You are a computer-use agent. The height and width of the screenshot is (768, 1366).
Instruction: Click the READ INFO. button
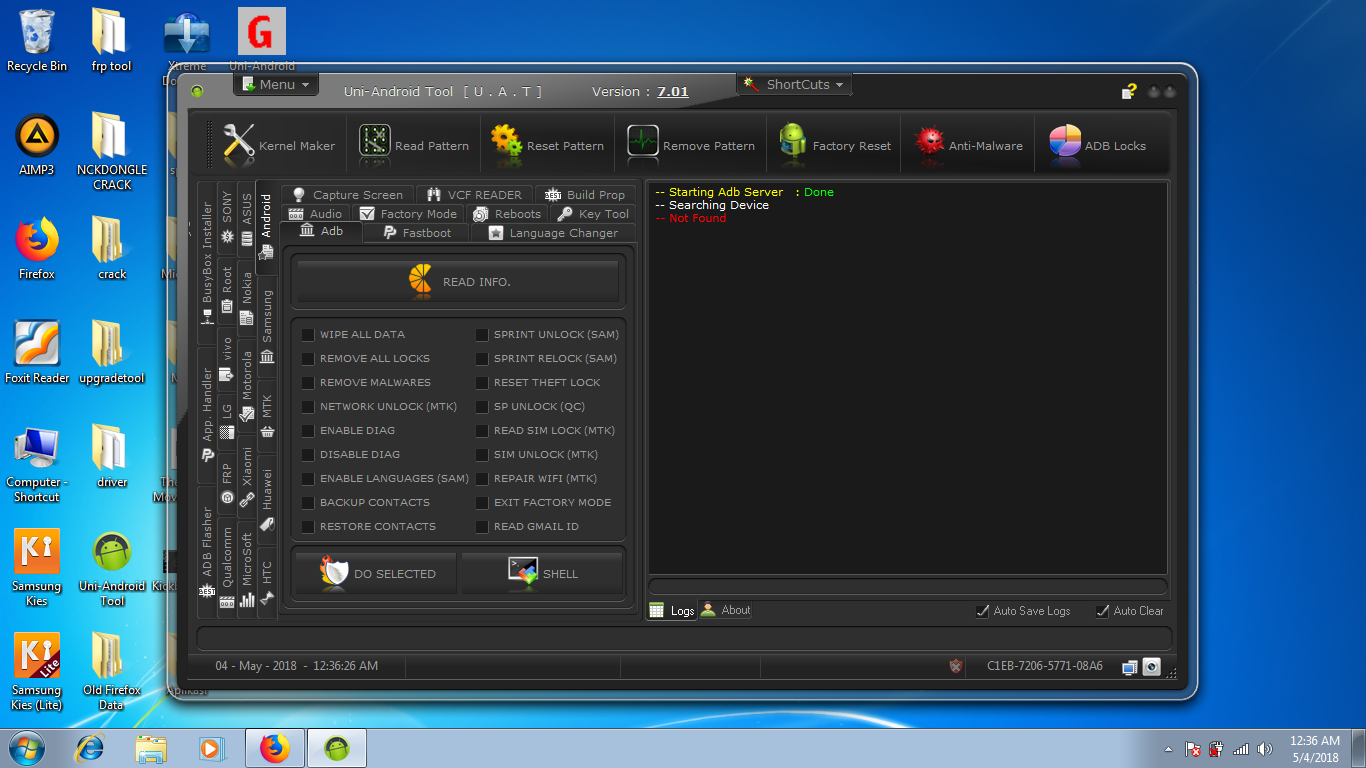click(x=460, y=281)
